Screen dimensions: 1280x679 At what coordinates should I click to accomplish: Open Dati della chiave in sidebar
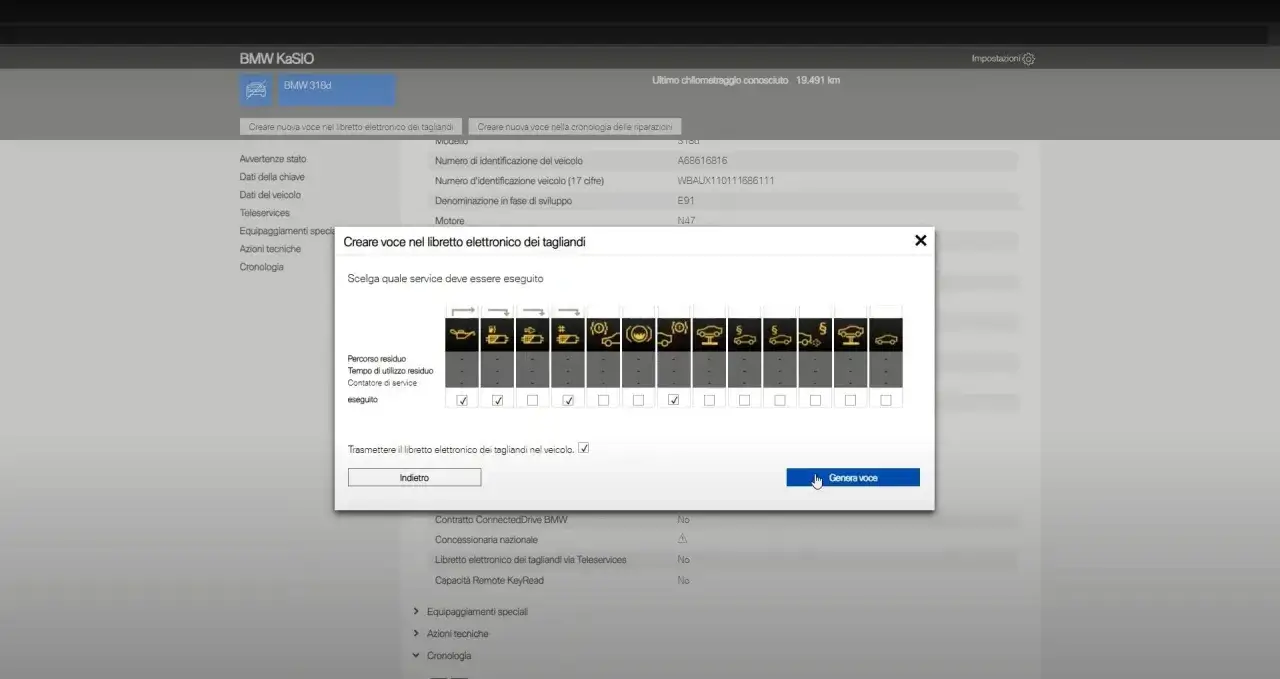pos(272,177)
